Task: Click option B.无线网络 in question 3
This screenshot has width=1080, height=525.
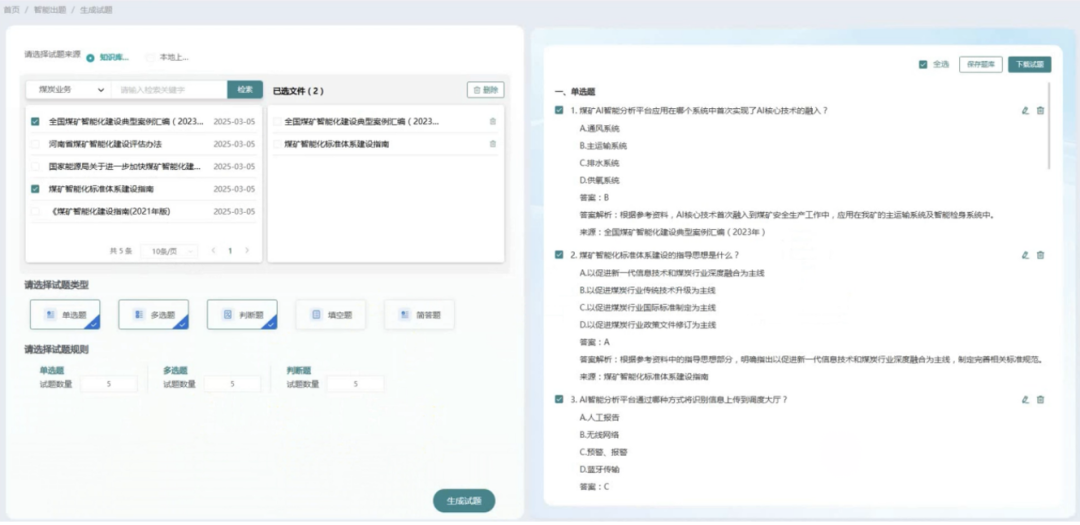Action: pyautogui.click(x=600, y=435)
